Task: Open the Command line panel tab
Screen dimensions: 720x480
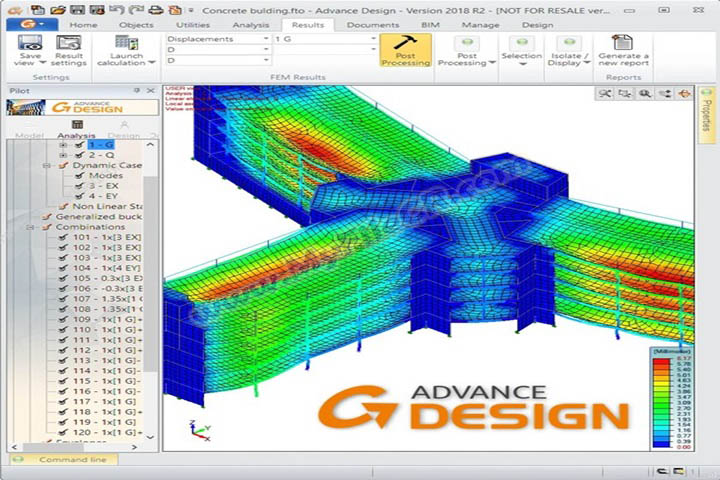Action: tap(63, 459)
